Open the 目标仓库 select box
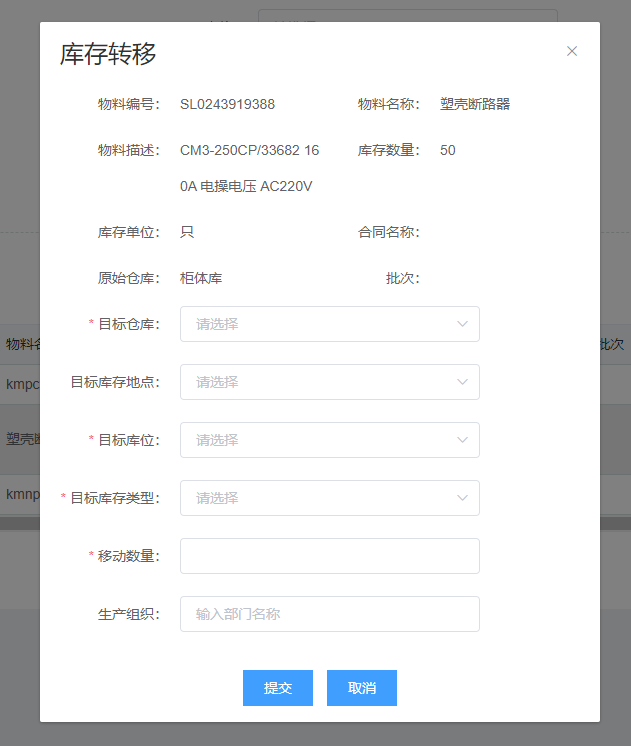631x746 pixels. click(x=320, y=324)
